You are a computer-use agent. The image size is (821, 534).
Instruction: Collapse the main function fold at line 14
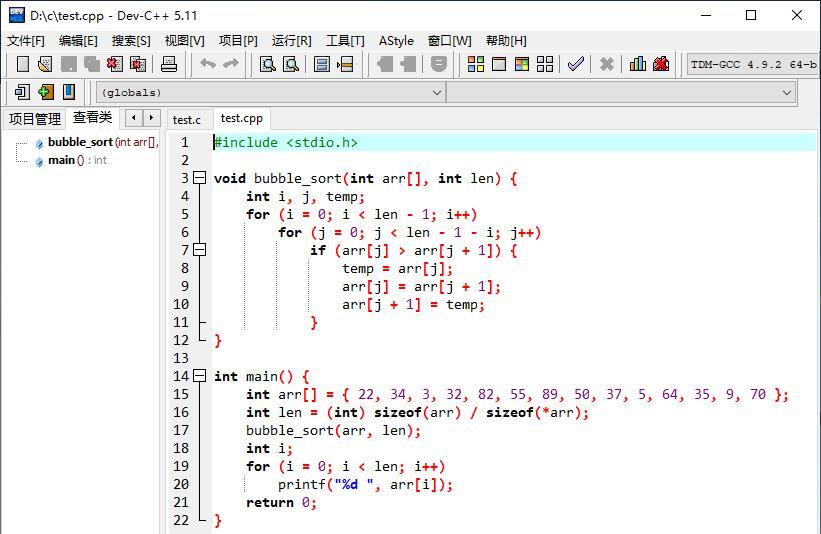[x=199, y=376]
